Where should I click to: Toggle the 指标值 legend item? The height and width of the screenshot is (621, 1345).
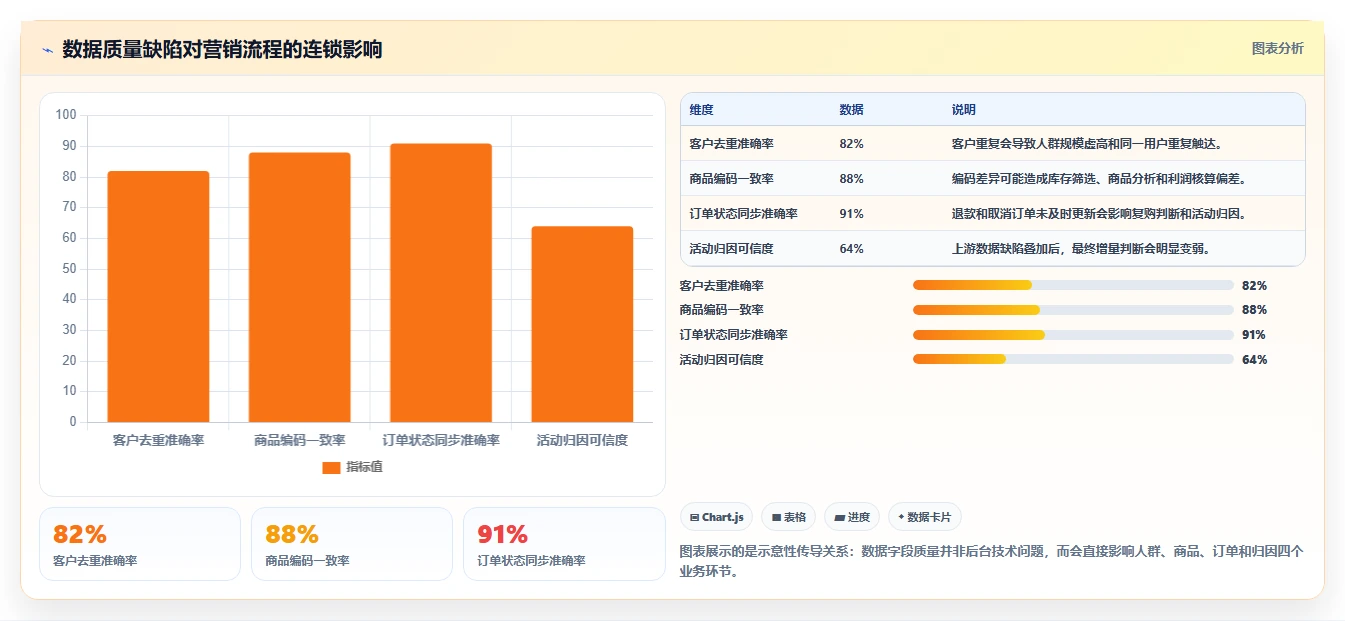pos(352,467)
